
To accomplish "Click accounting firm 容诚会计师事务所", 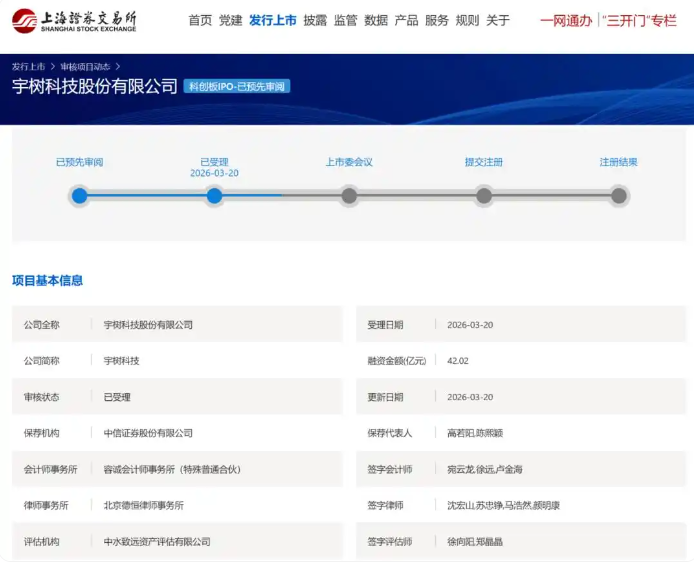I will [172, 470].
